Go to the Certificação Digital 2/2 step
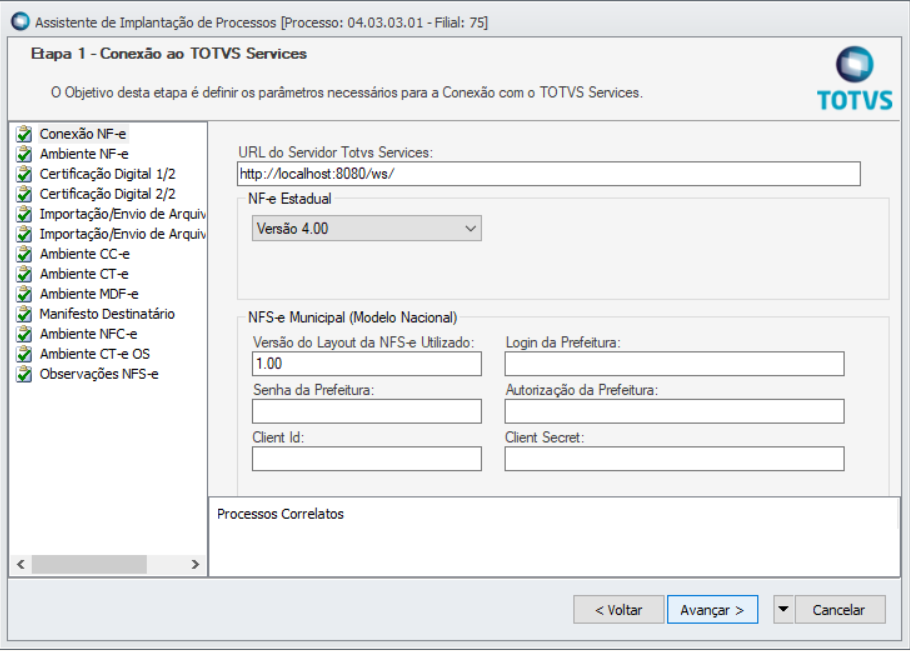This screenshot has width=910, height=651. 107,194
